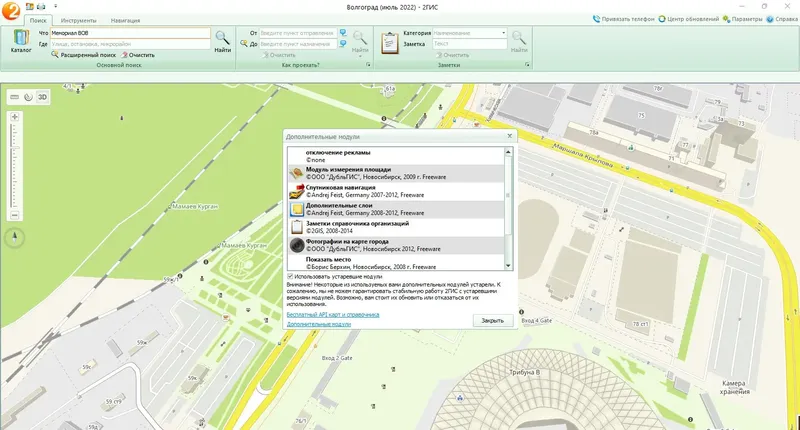Click Камера хранения label on the map
Screen dimensions: 800x430
pos(734,387)
